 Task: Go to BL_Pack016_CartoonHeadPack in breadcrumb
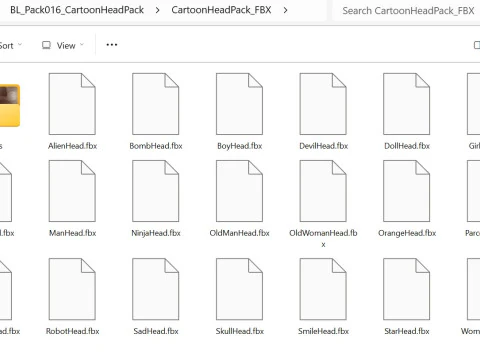click(77, 10)
